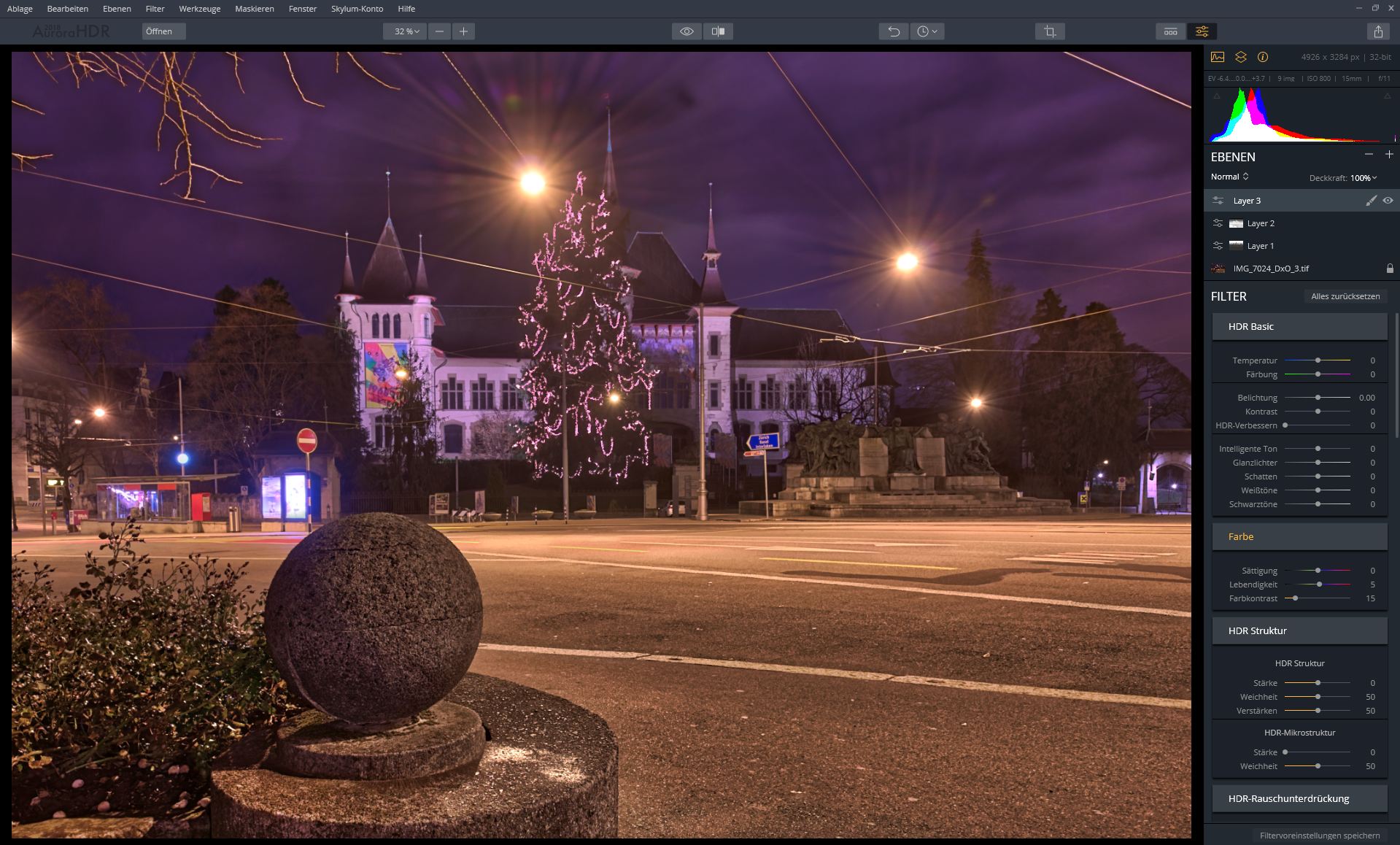
Task: Click the Belichtung value 0.00 field
Action: (1366, 398)
